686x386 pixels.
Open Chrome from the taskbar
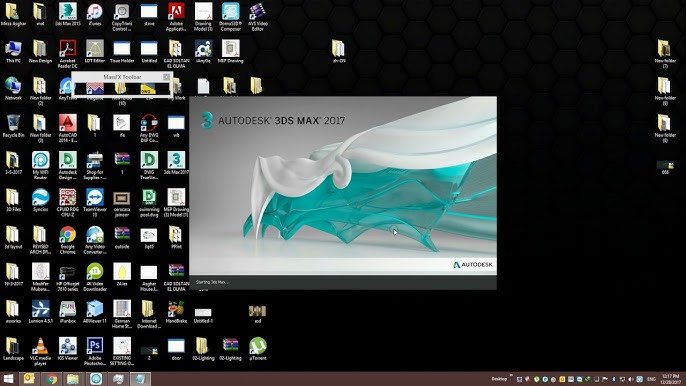[x=52, y=379]
